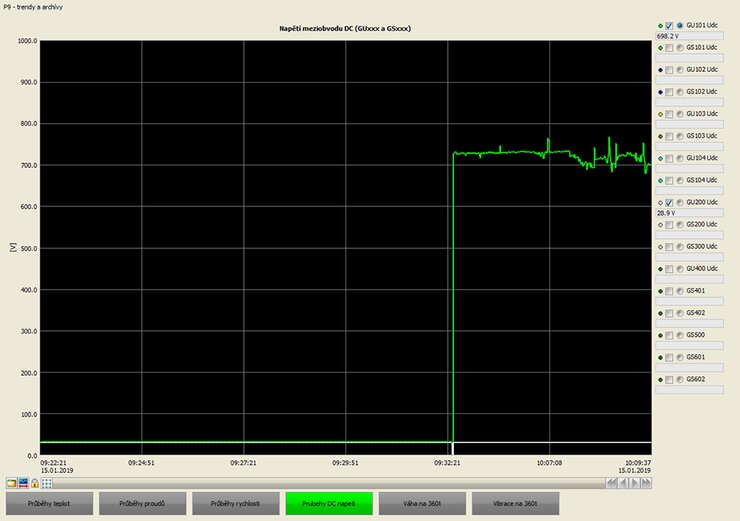Click the [V] axis unit label
Image resolution: width=740 pixels, height=521 pixels.
[13, 247]
